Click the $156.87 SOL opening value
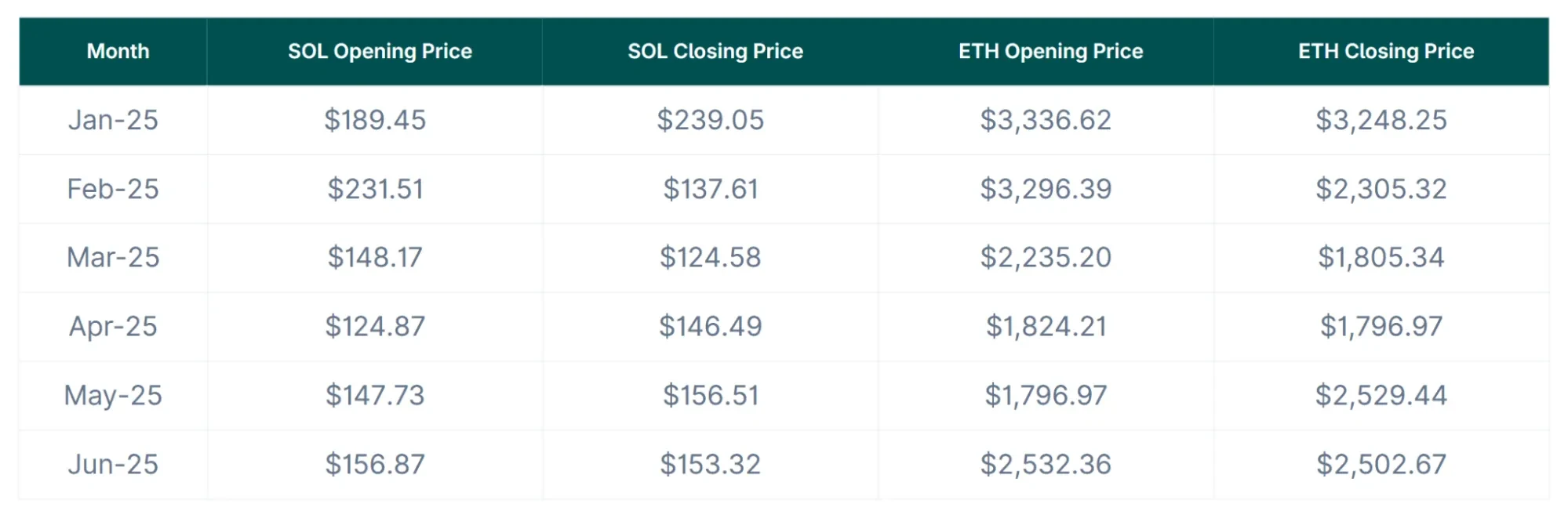Screen dimensions: 1568x518 point(375,464)
